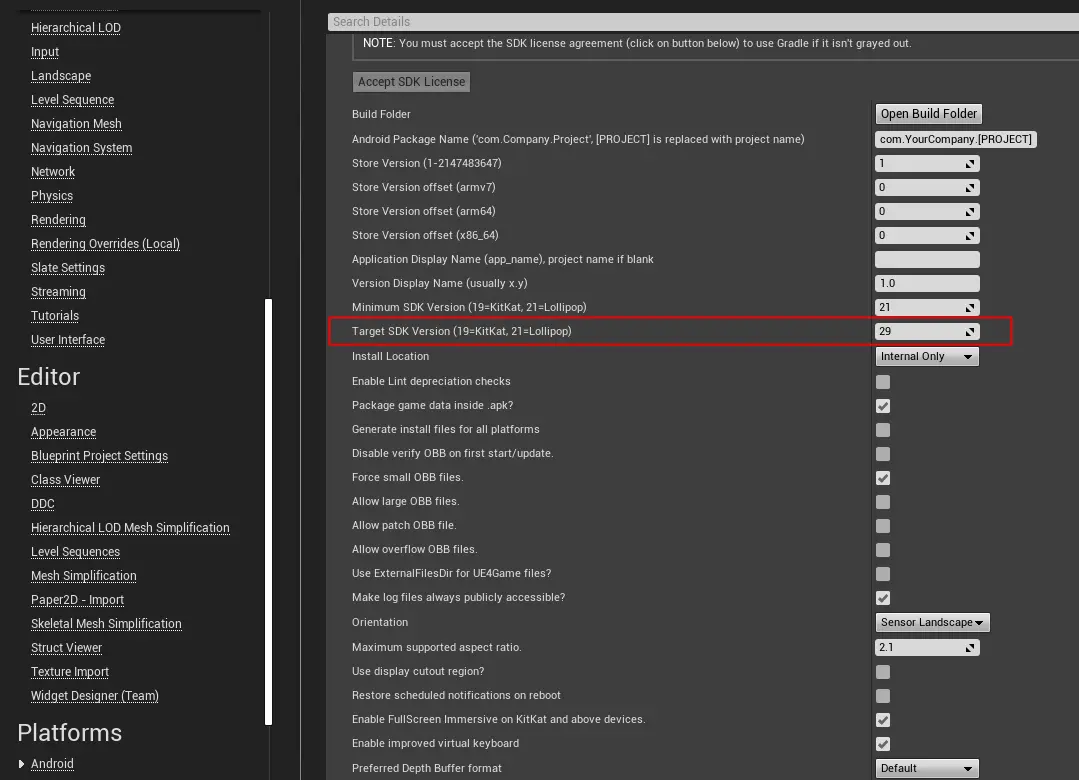Select Blueprint Project Settings in sidebar
This screenshot has width=1079, height=780.
[x=99, y=456]
